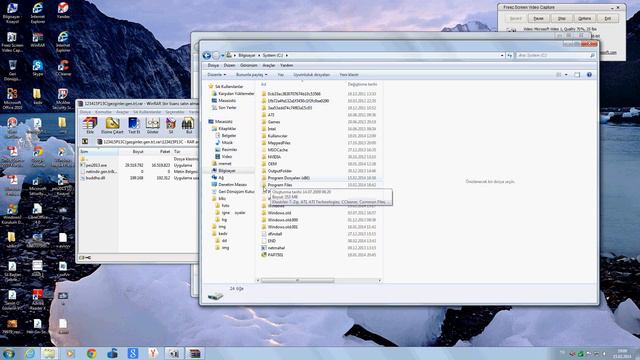Open the McAfee Security desktop shortcut
This screenshot has width=640, height=360.
(63, 99)
